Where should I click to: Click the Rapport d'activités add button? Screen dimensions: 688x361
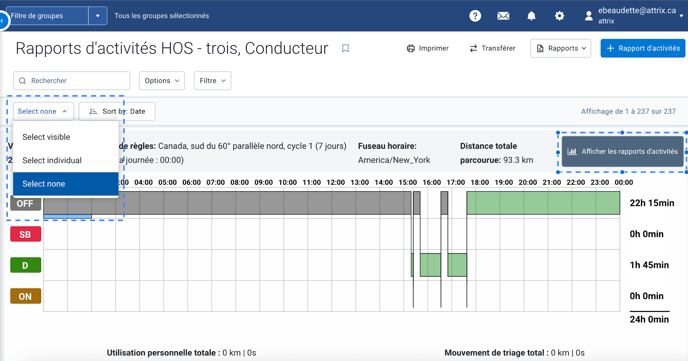(x=643, y=48)
